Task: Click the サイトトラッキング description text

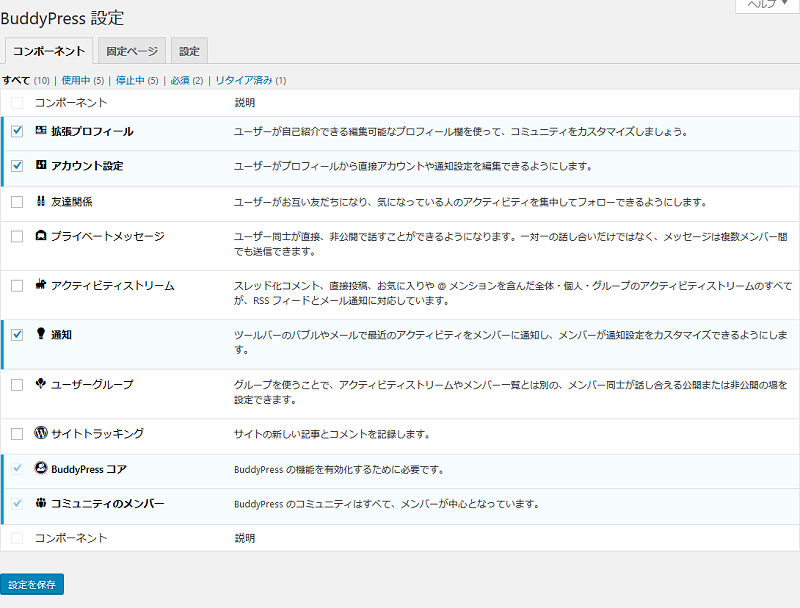Action: click(x=332, y=434)
